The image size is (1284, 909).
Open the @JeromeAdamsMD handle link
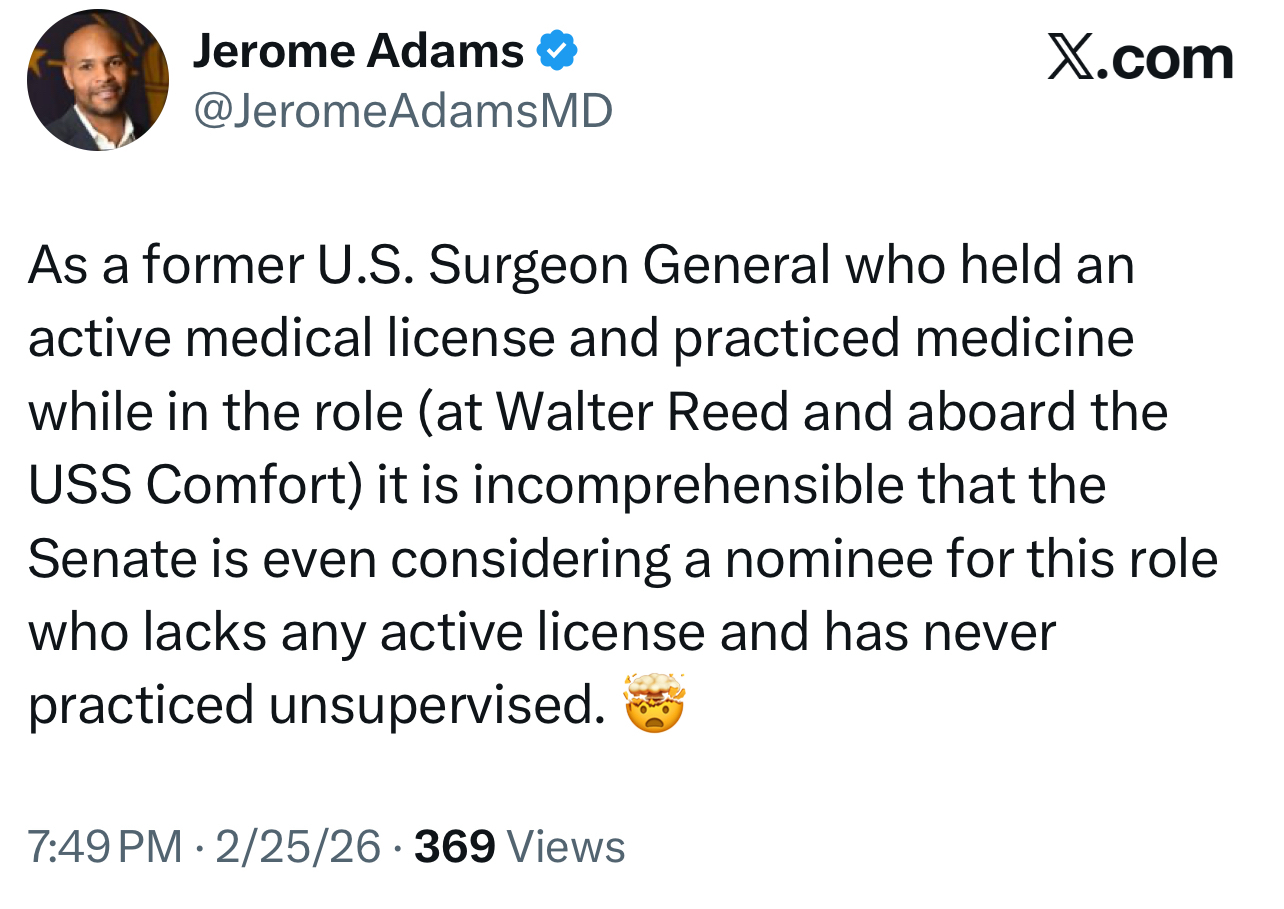point(401,111)
